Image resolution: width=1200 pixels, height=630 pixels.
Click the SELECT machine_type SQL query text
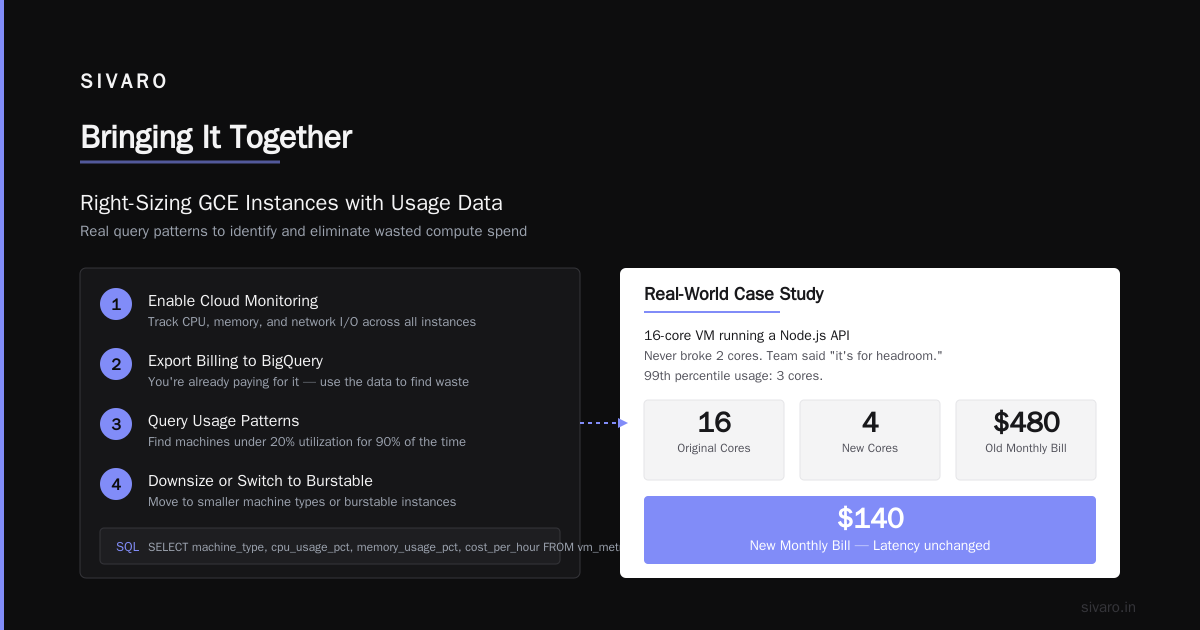pos(384,547)
